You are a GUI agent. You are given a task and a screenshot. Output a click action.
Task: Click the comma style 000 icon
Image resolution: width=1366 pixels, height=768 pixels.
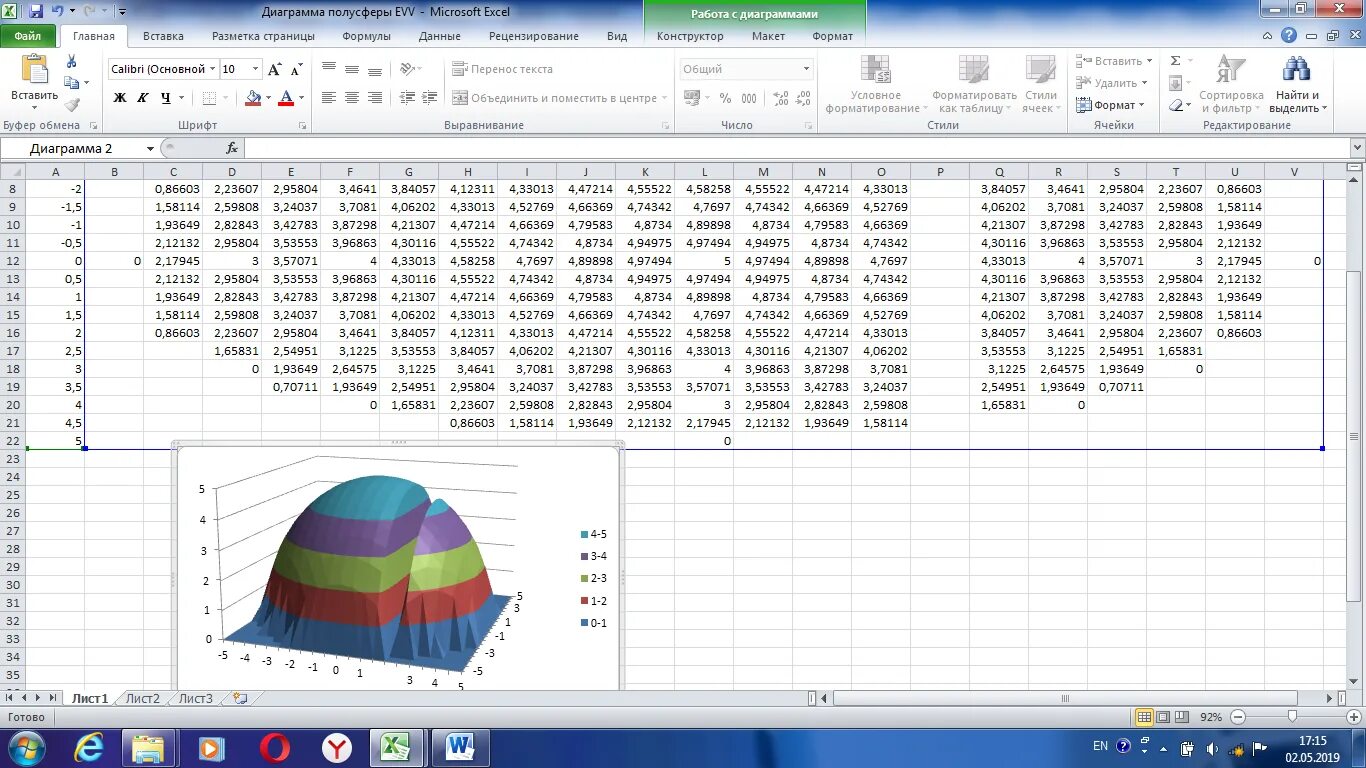(x=751, y=98)
